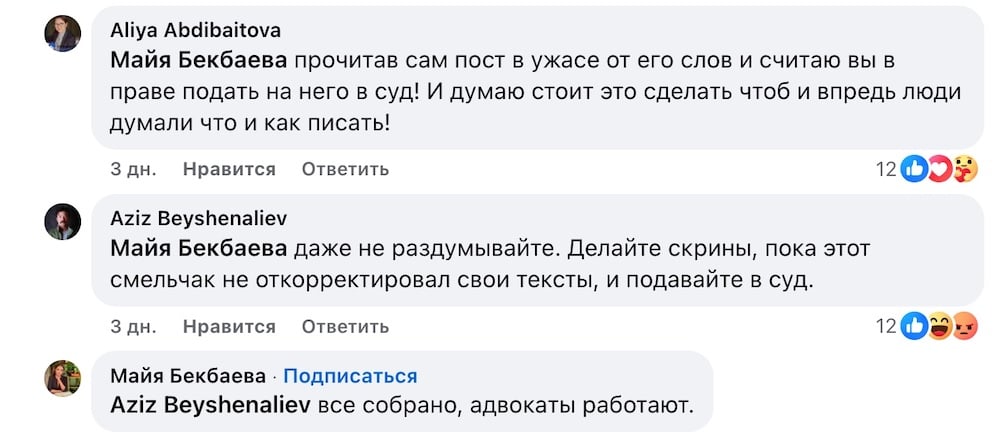This screenshot has height=437, width=1000.
Task: Click thumbs-up reaction on Aziz's comment
Action: click(x=913, y=327)
